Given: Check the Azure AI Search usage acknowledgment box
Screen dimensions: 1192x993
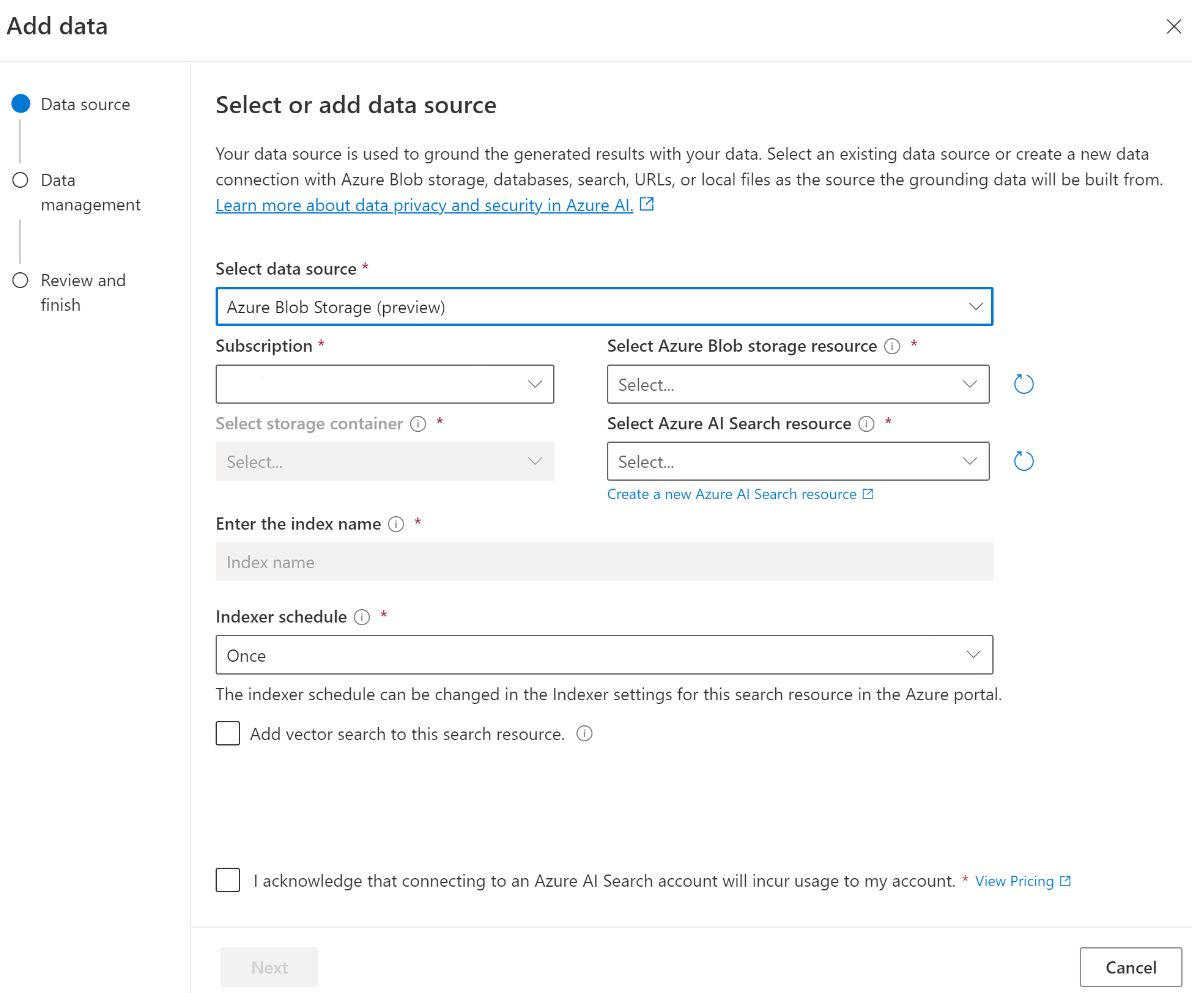Looking at the screenshot, I should (228, 880).
